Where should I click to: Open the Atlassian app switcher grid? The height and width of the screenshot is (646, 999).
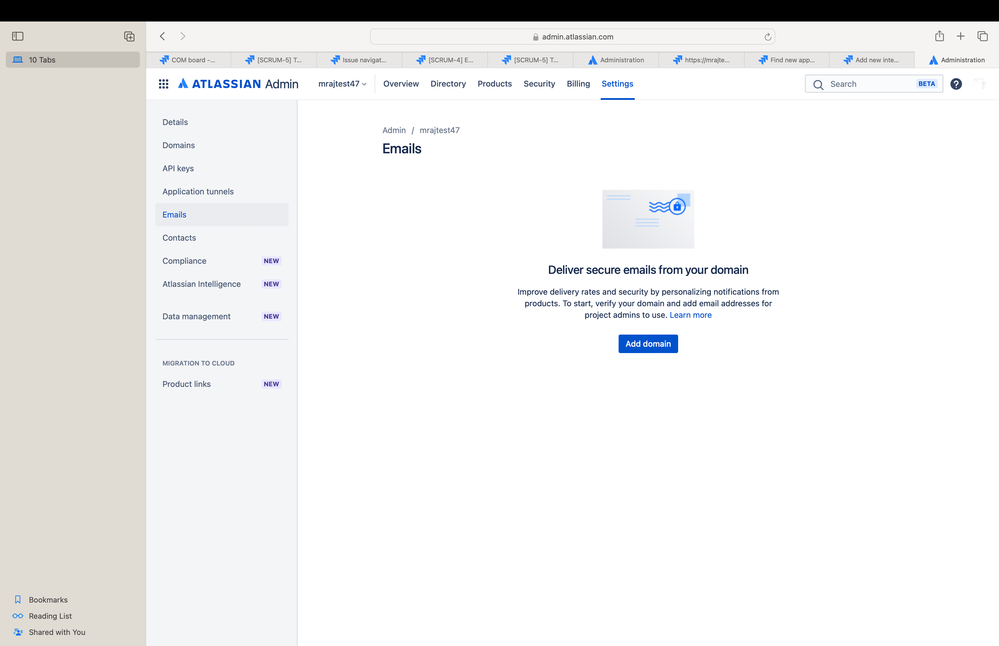pos(164,83)
